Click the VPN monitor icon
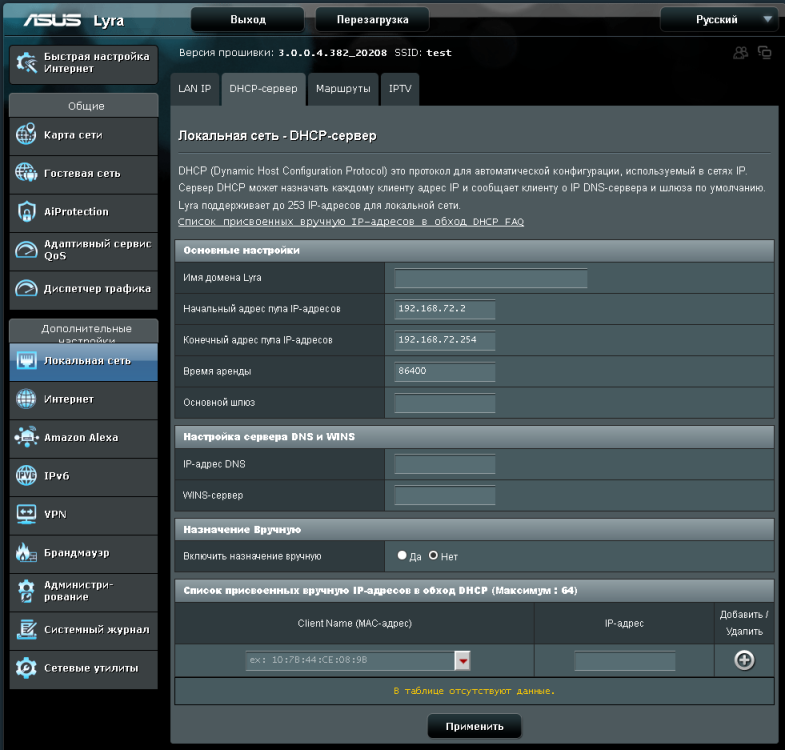This screenshot has height=750, width=785. (x=26, y=514)
